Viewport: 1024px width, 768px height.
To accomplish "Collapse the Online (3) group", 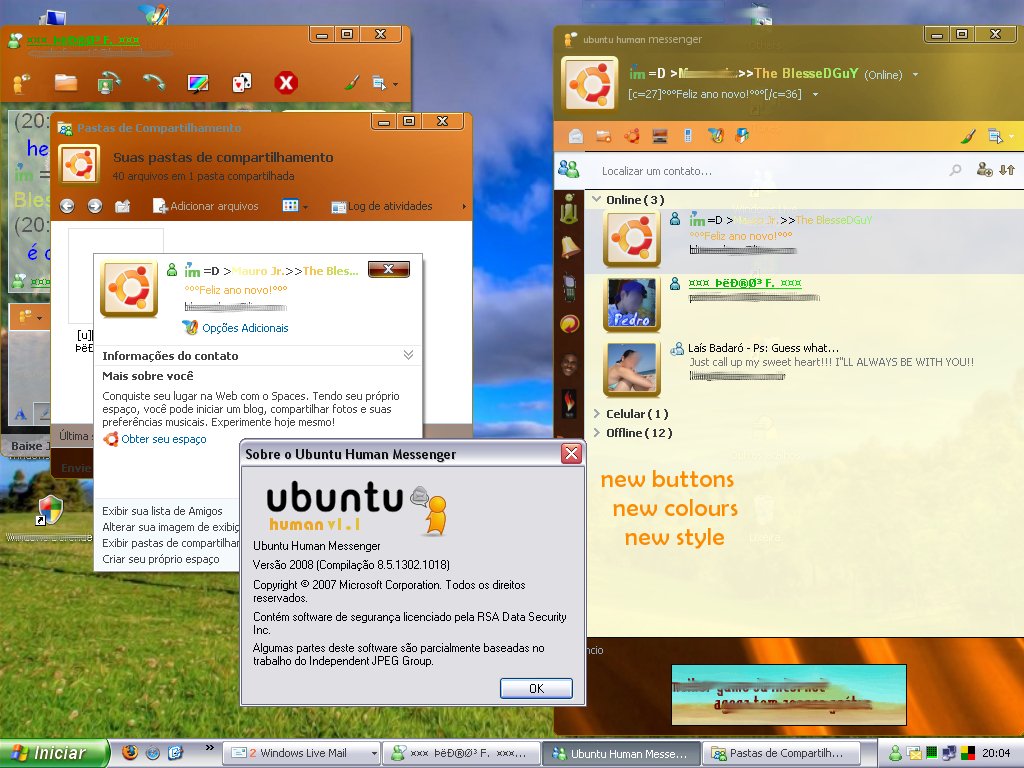I will pos(597,199).
